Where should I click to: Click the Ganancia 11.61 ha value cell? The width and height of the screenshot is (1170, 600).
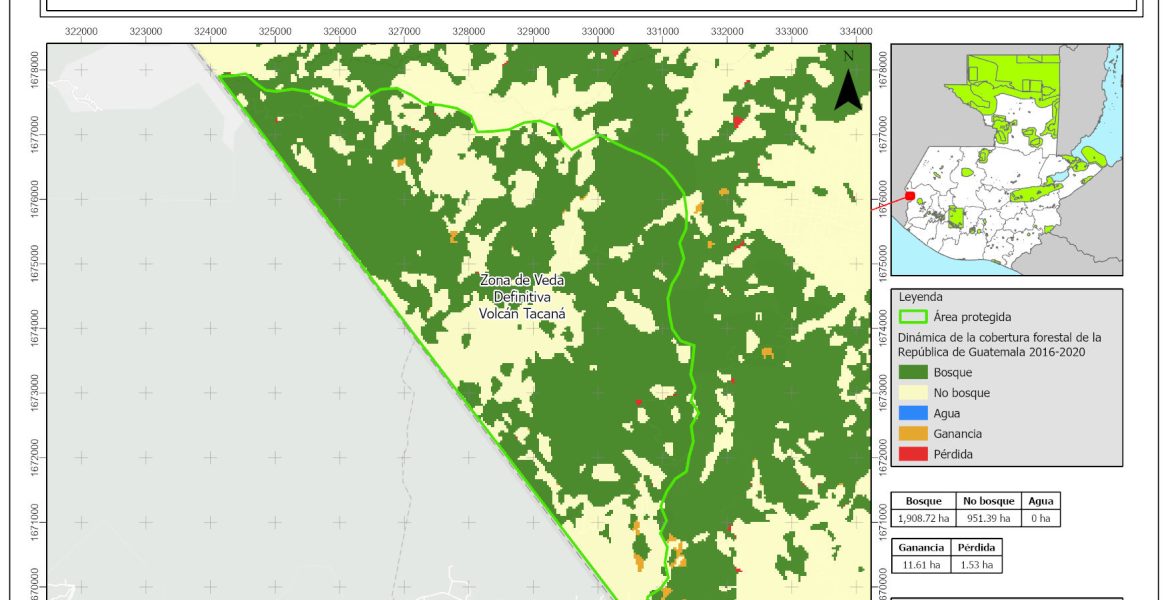click(920, 565)
